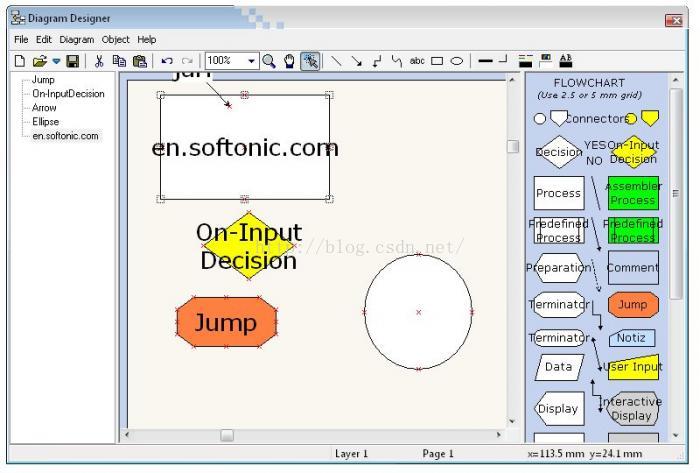Select en.softonic.com in the object tree

coord(65,136)
